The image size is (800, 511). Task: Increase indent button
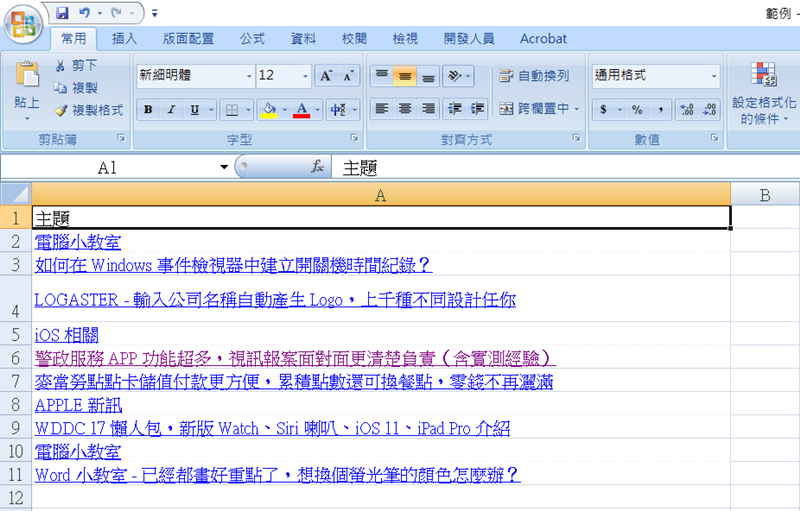pyautogui.click(x=477, y=109)
